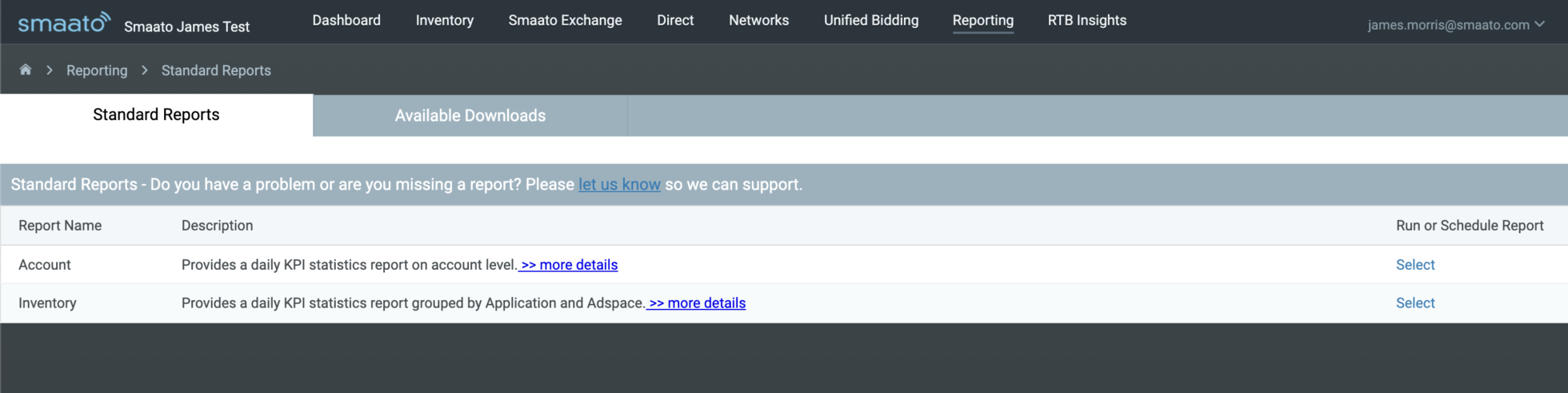Follow the 'let us know' link
Viewport: 1568px width, 393px height.
click(x=619, y=184)
